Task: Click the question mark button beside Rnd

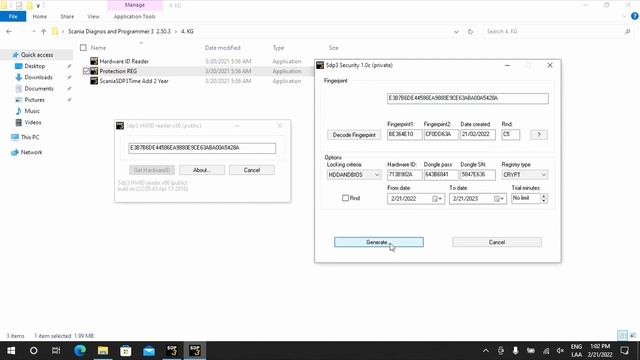Action: (539, 134)
